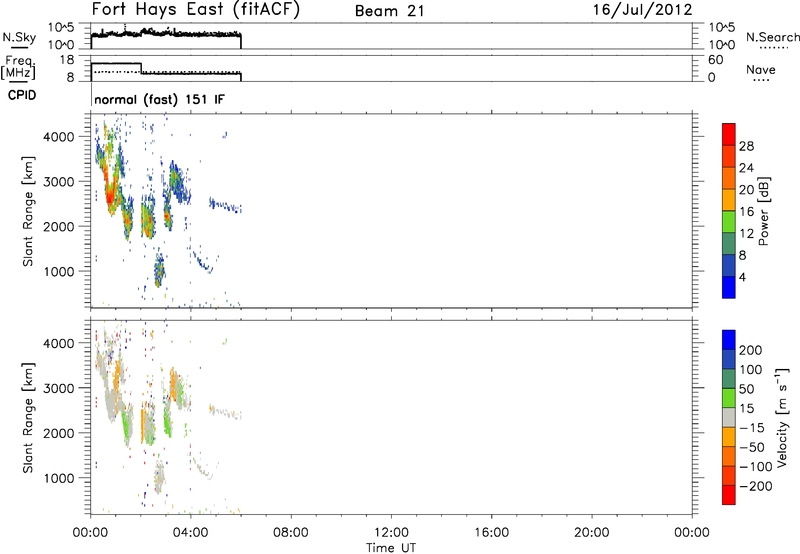Select 'Slant Range [km]' label of power panel
This screenshot has width=800, height=554.
point(28,211)
